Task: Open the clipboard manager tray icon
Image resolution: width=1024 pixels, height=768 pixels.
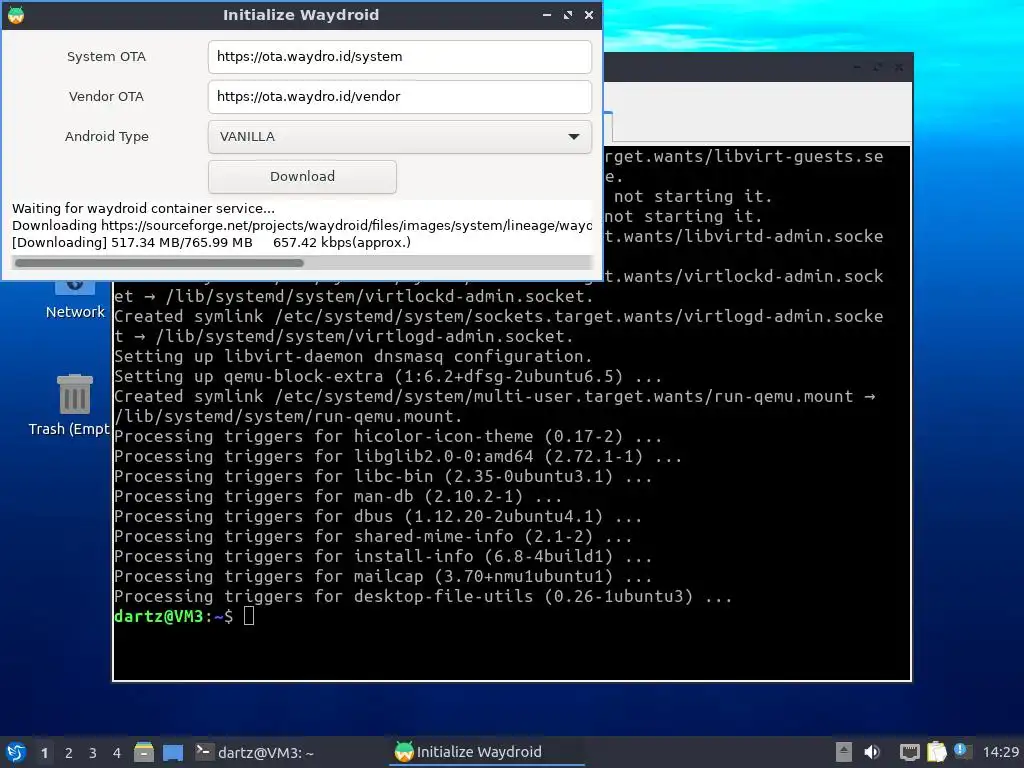Action: pyautogui.click(x=936, y=752)
